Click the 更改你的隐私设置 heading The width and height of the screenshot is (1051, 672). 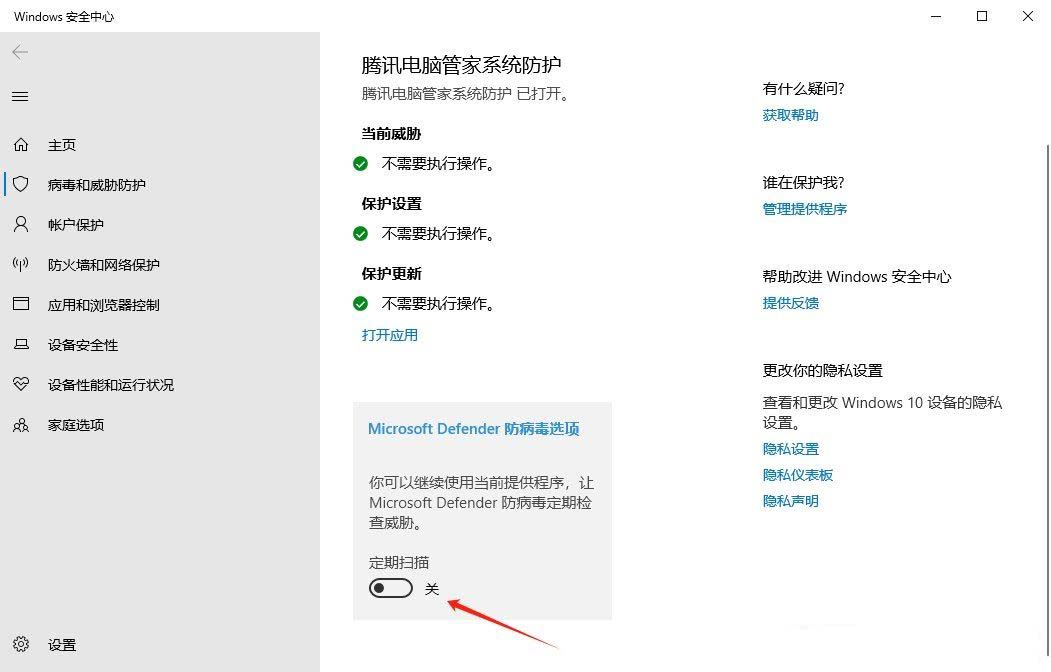[822, 370]
